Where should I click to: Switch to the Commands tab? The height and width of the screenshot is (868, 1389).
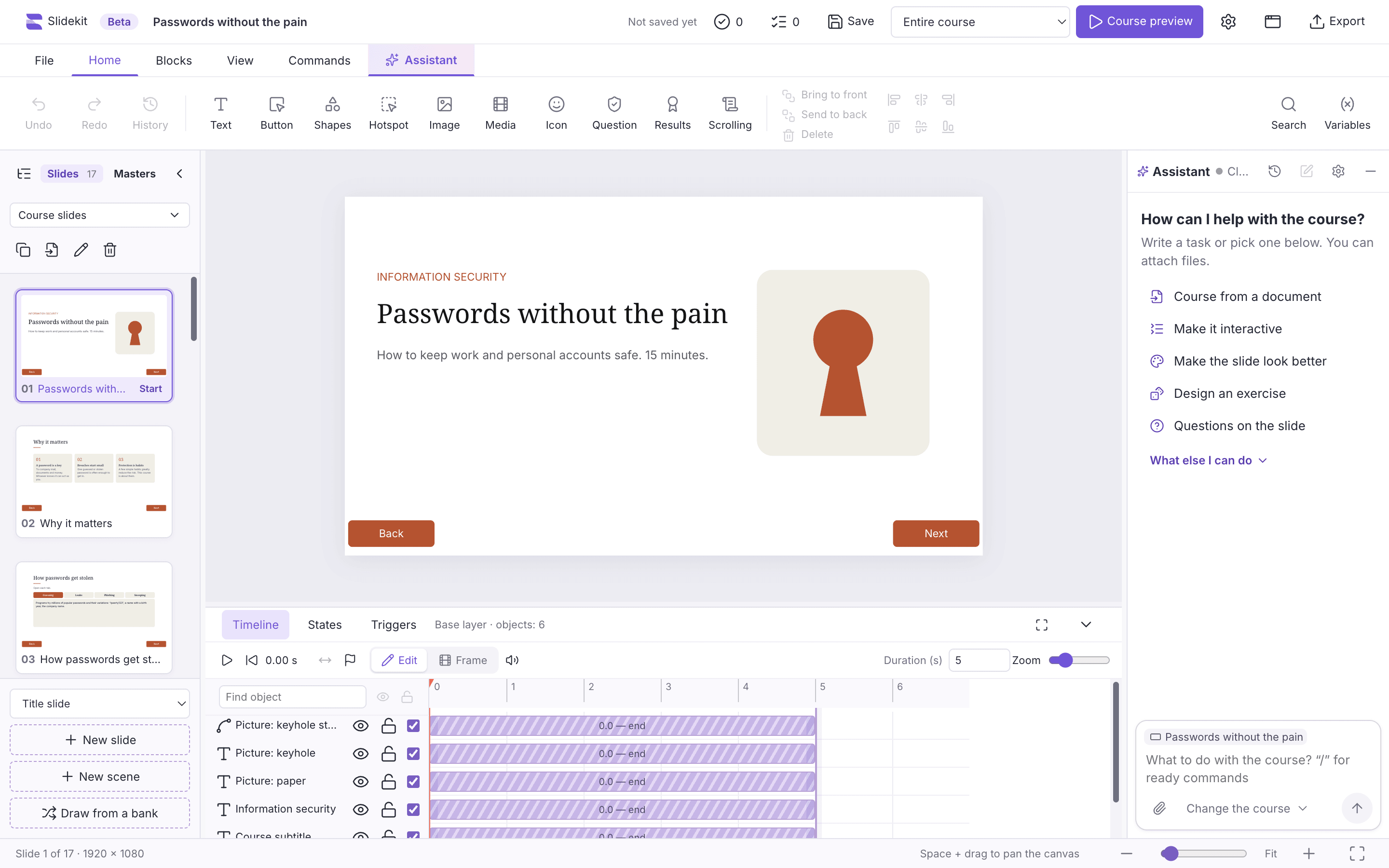pyautogui.click(x=319, y=60)
